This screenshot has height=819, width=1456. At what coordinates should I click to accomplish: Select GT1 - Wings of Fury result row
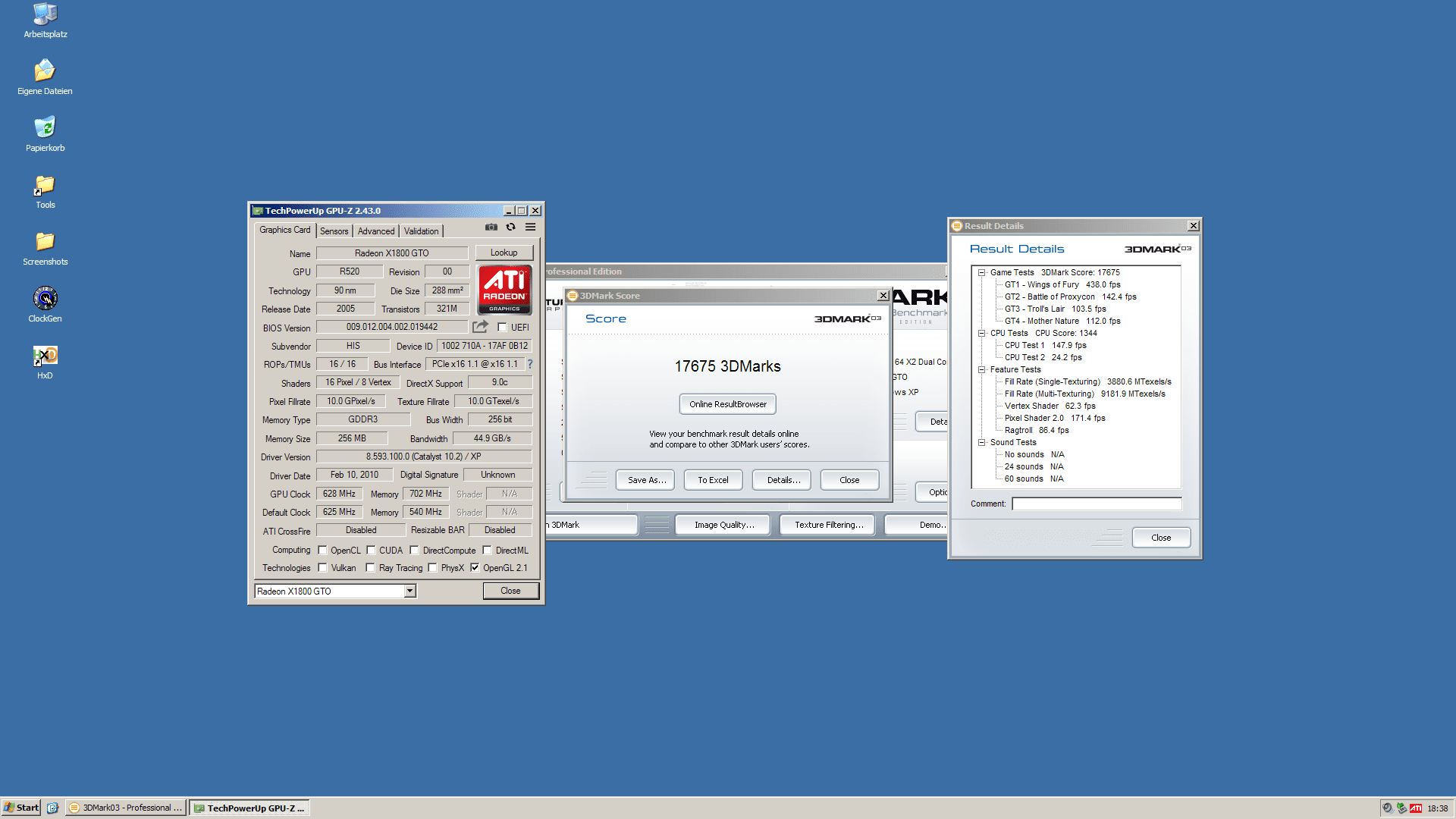[x=1062, y=284]
